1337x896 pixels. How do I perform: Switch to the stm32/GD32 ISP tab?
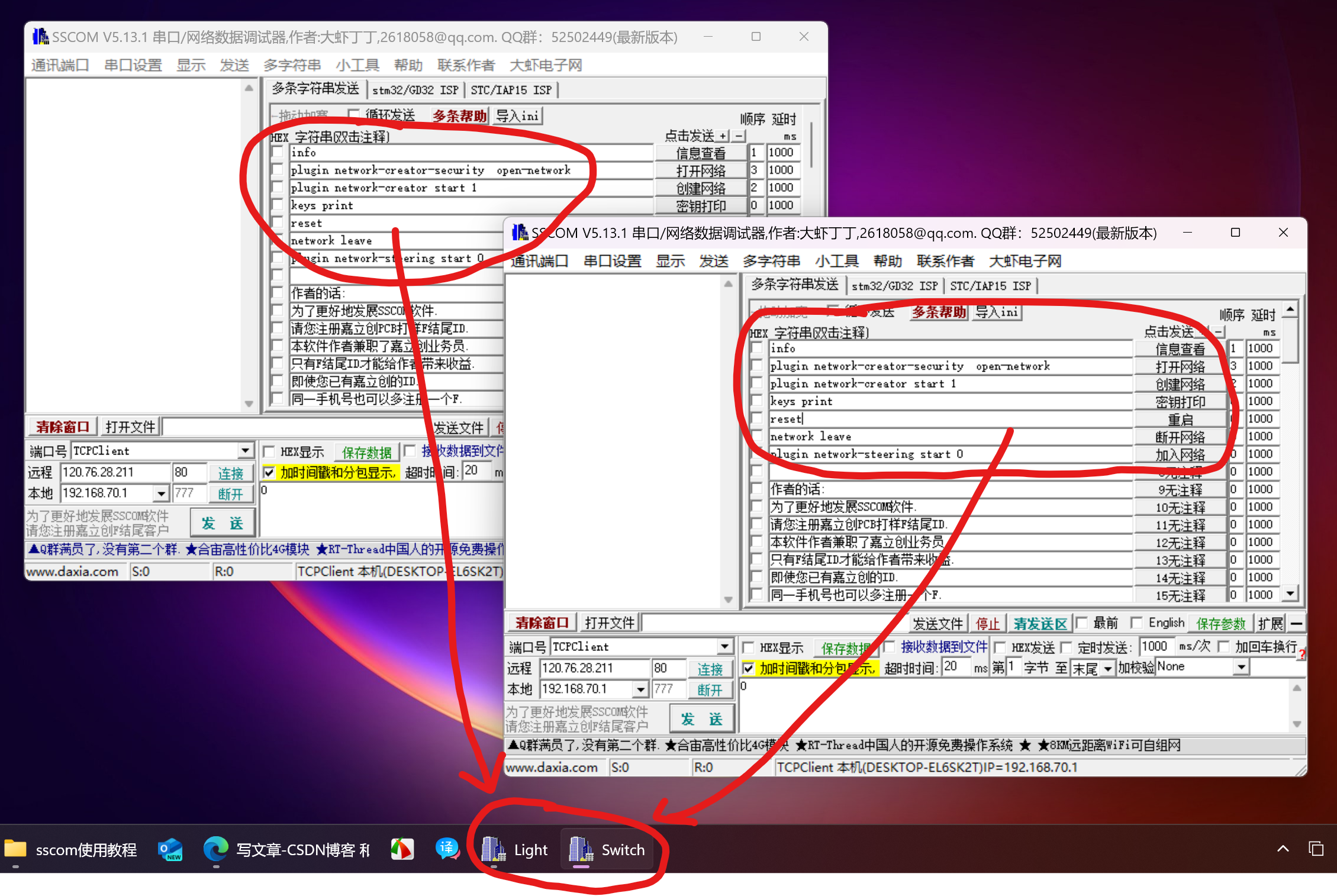tap(894, 286)
